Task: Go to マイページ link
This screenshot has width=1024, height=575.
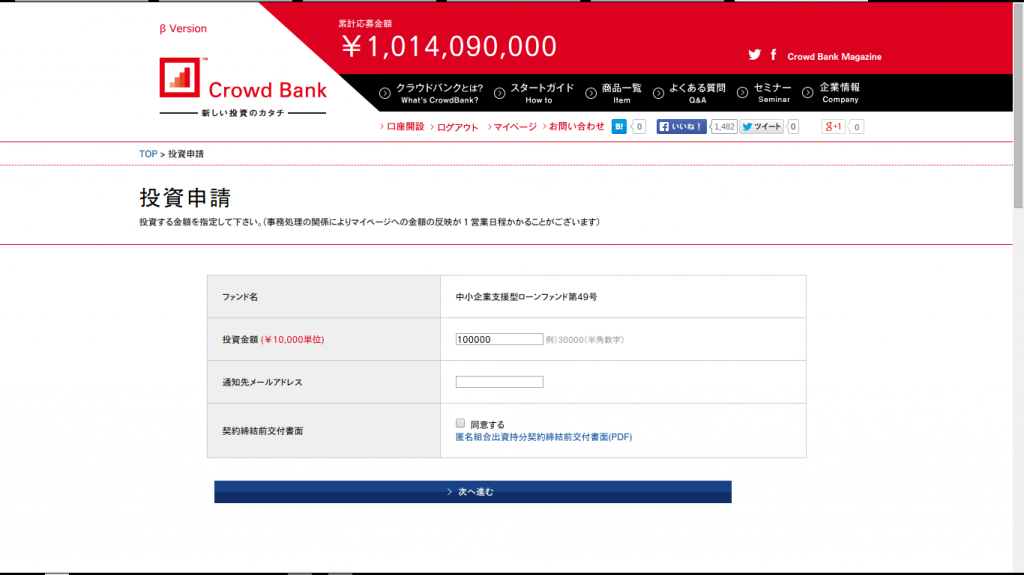Action: click(515, 127)
